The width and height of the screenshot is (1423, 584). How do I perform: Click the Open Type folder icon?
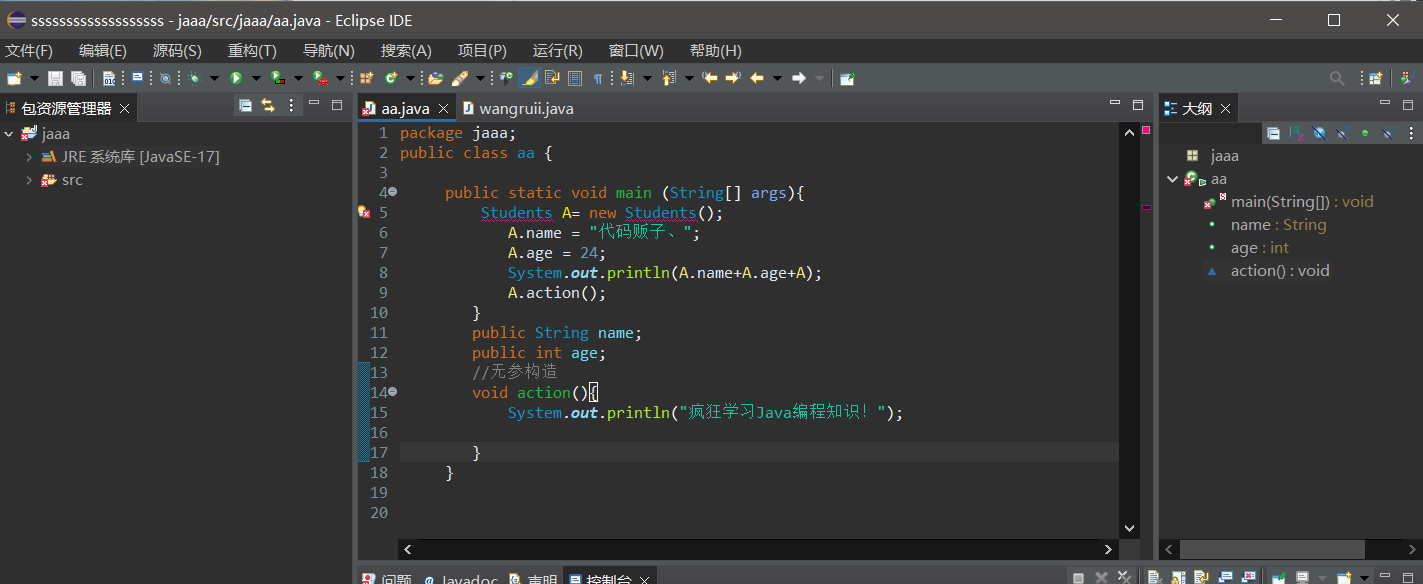point(435,78)
